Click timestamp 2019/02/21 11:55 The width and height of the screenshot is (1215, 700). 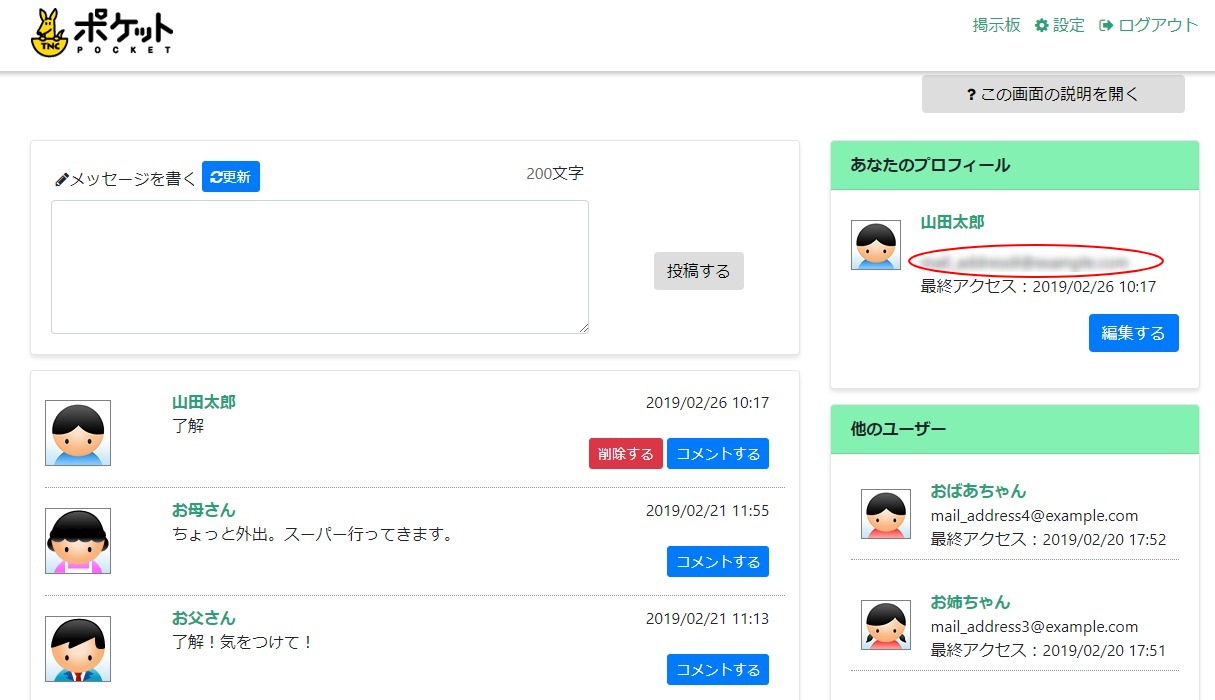tap(707, 510)
